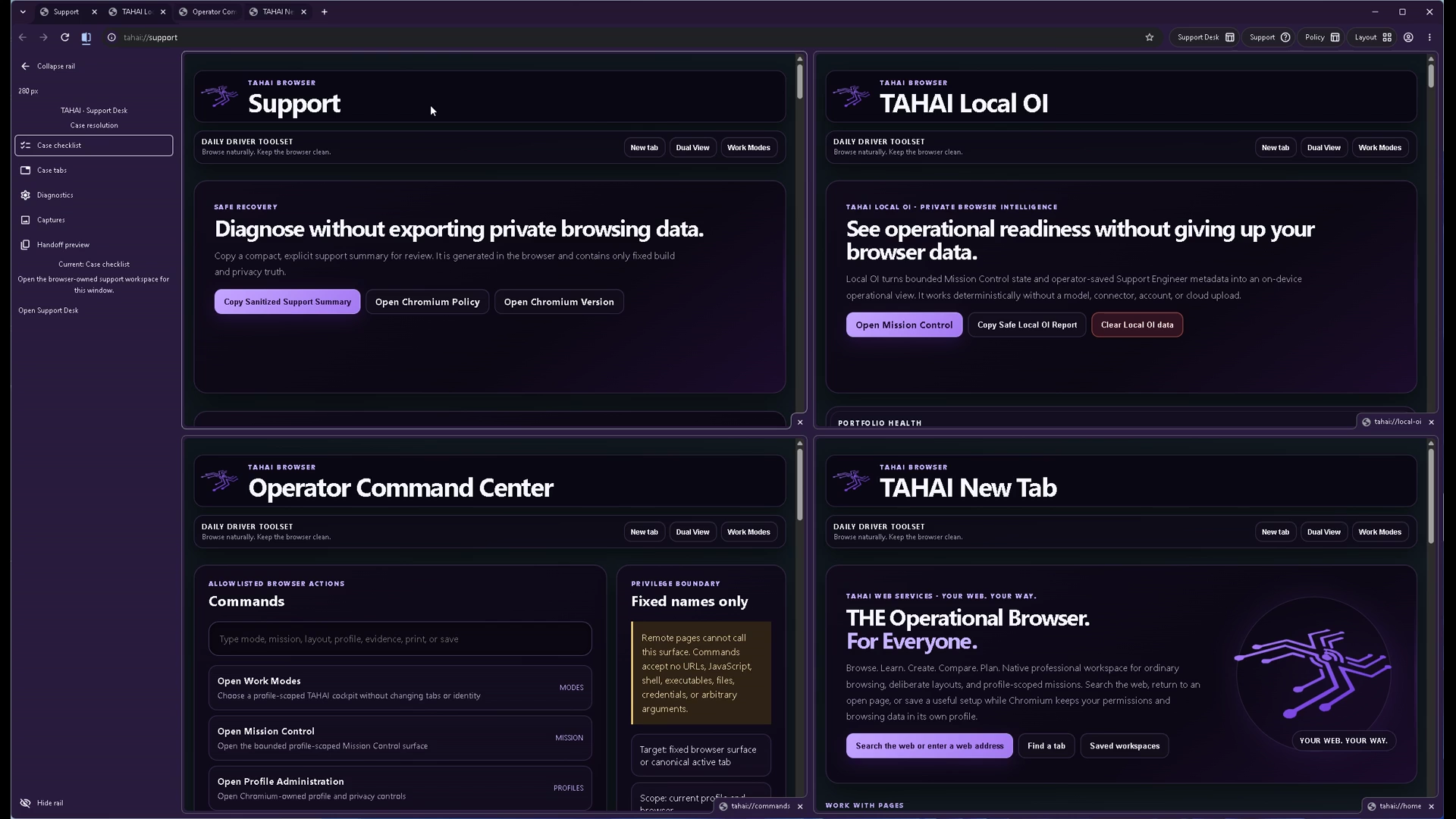This screenshot has width=1456, height=819.
Task: Click Open Chromium Policy
Action: click(x=428, y=302)
